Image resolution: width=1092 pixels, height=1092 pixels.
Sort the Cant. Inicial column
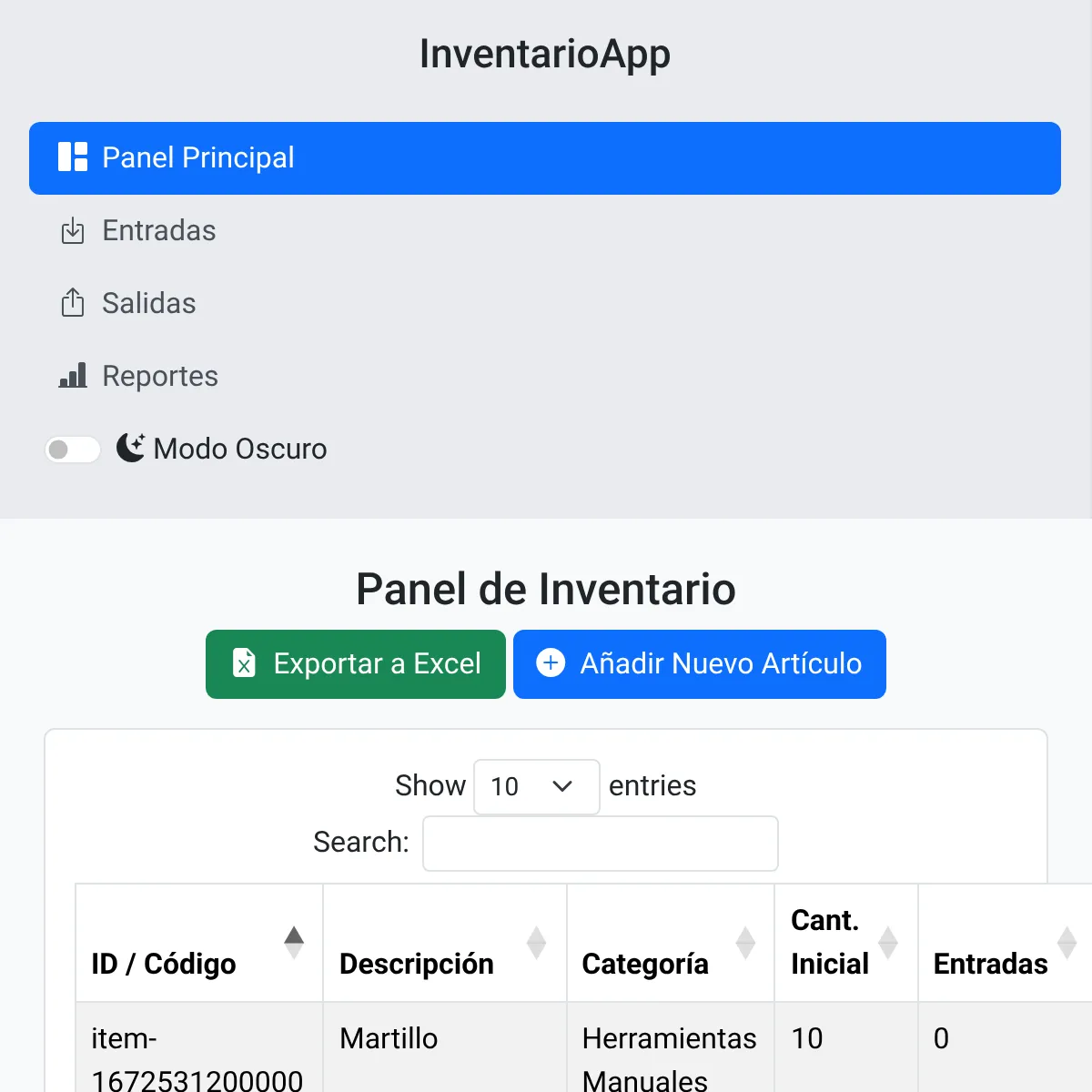(x=846, y=943)
